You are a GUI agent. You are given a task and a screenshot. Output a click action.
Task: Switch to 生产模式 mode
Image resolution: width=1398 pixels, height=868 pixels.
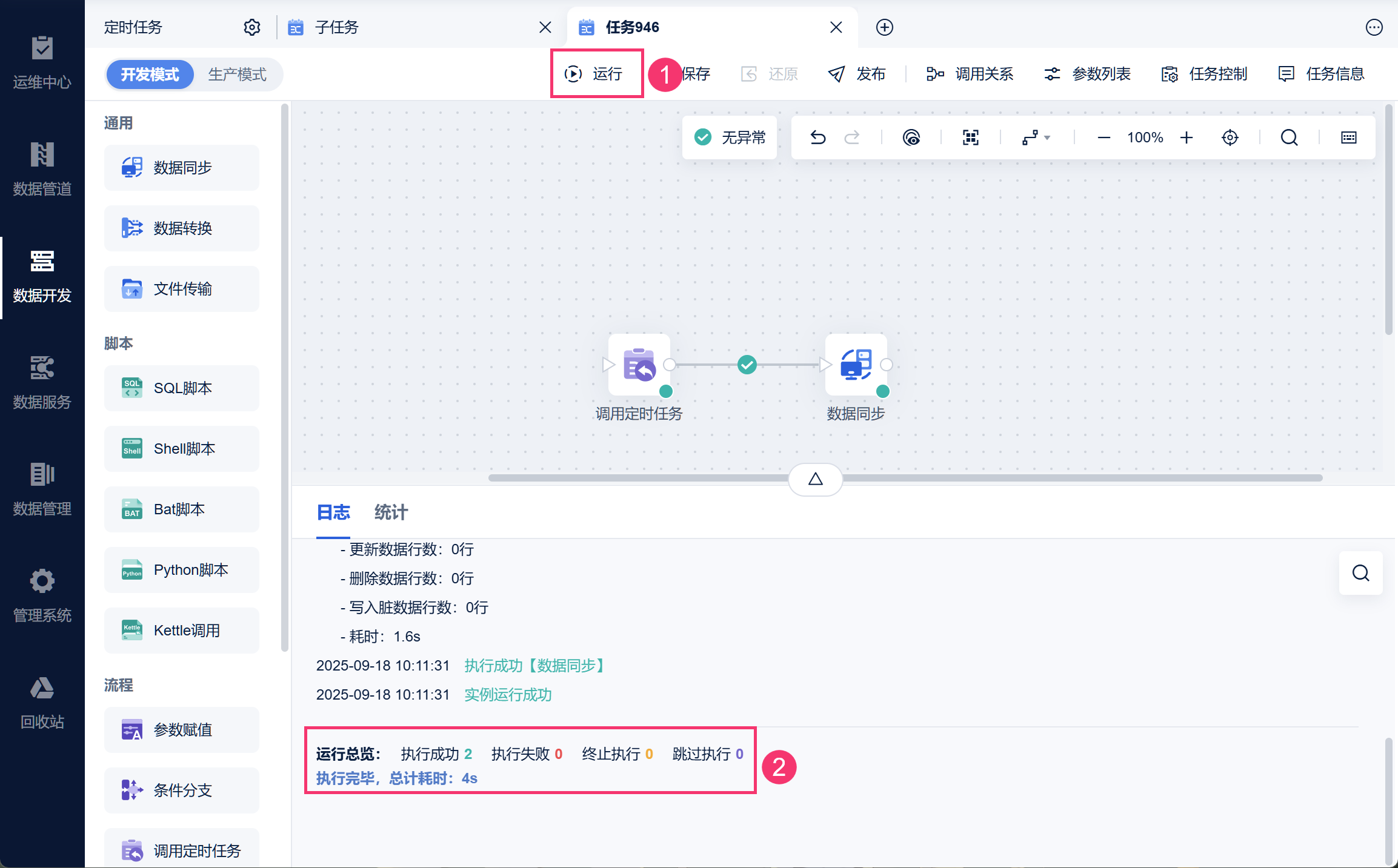(237, 75)
